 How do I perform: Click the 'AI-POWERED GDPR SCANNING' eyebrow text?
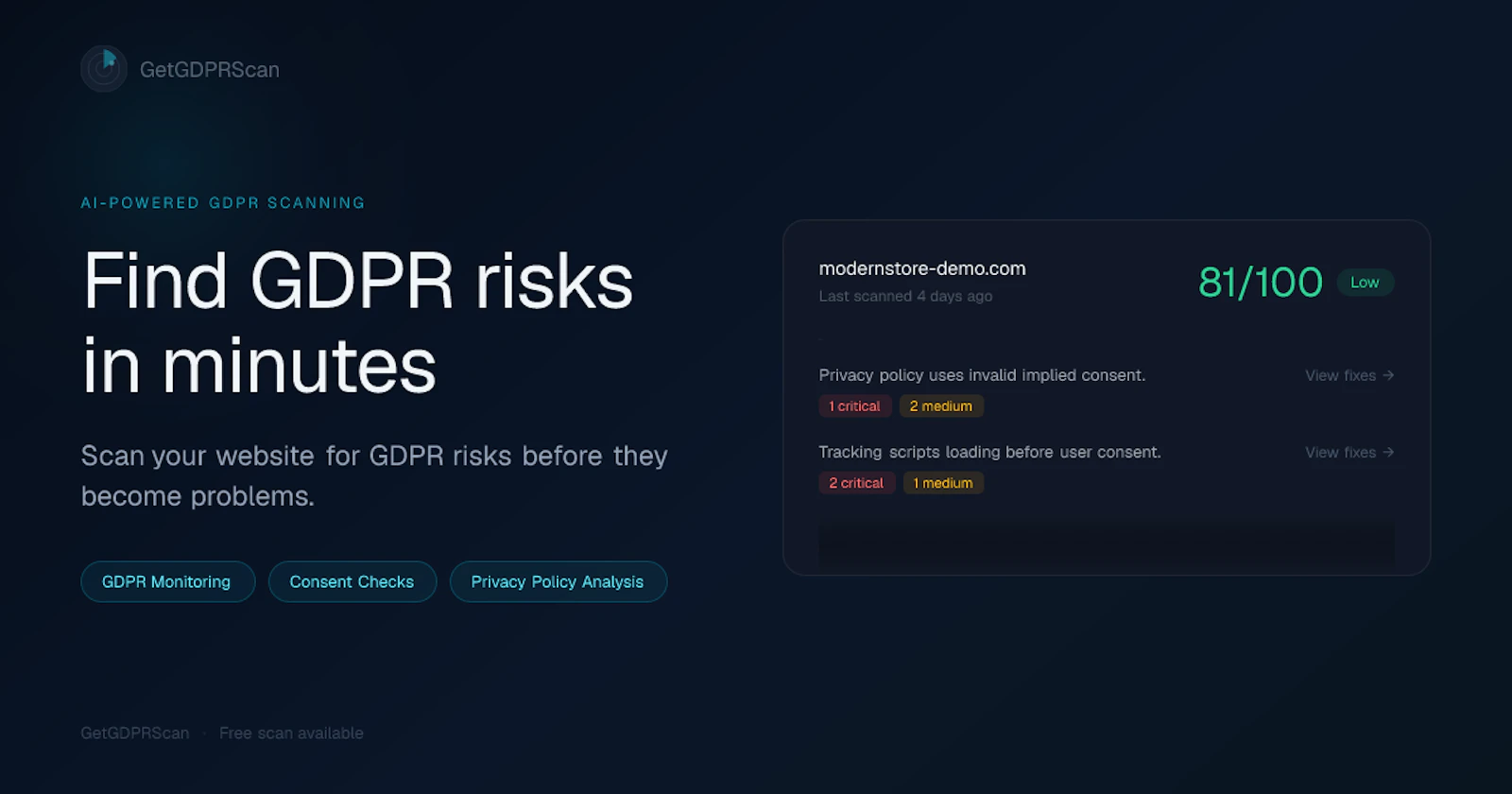[x=223, y=203]
